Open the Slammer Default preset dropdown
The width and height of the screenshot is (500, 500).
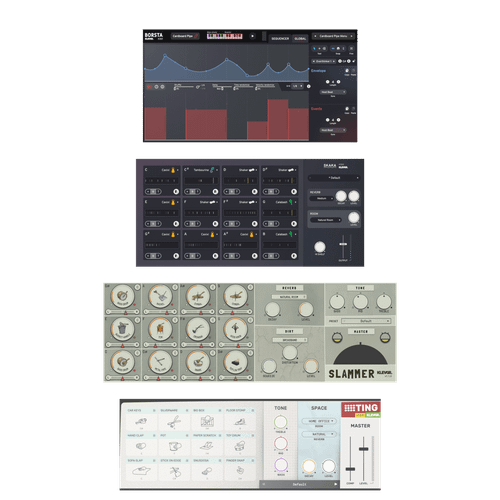point(366,321)
